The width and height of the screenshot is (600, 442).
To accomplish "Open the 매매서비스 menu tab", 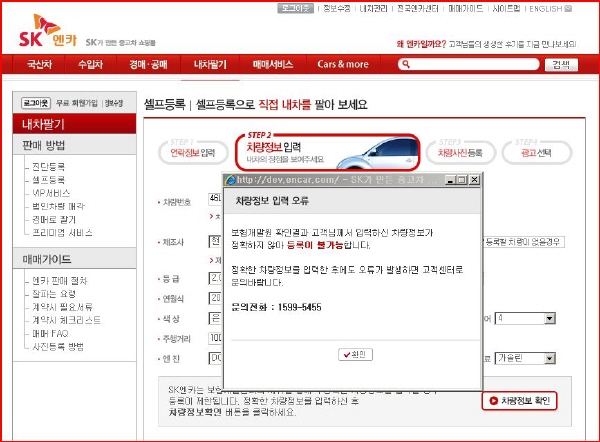I will point(272,64).
